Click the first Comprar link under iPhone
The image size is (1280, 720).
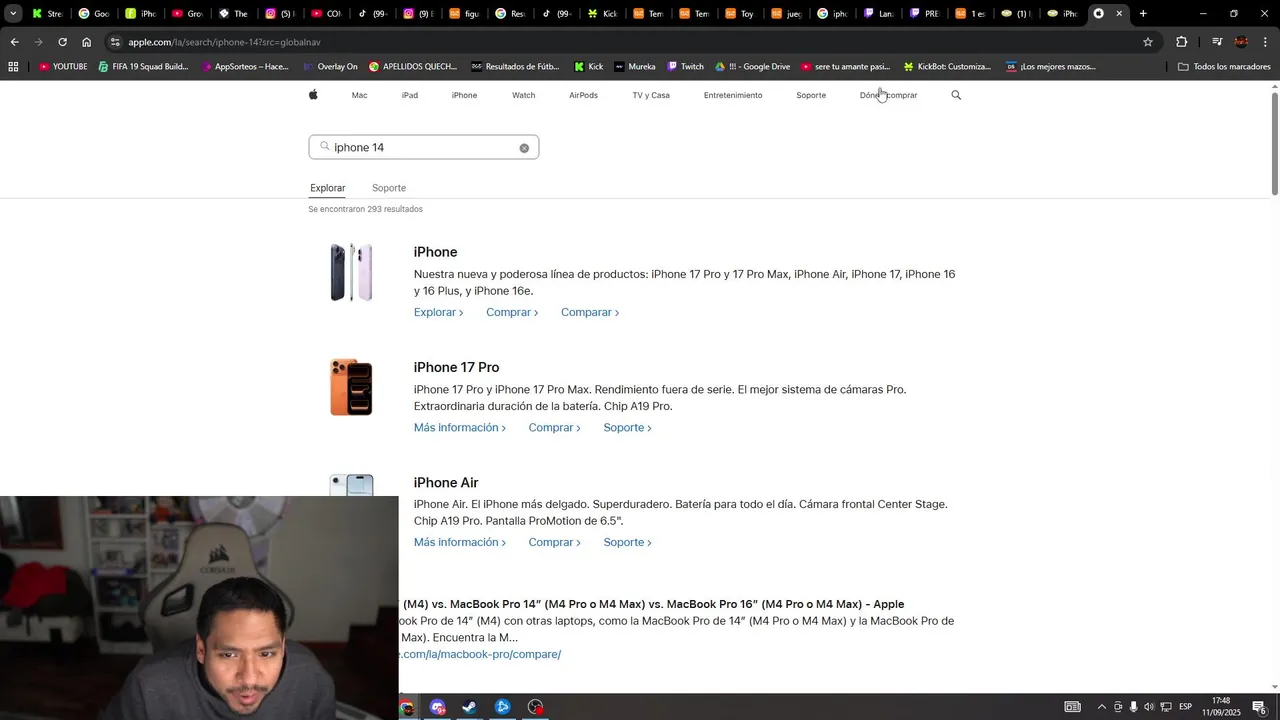tap(512, 312)
